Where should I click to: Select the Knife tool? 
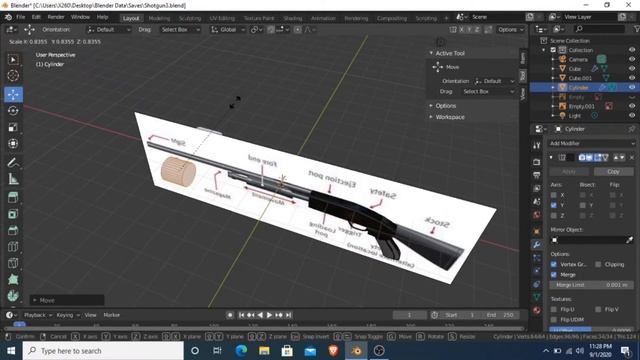click(13, 263)
